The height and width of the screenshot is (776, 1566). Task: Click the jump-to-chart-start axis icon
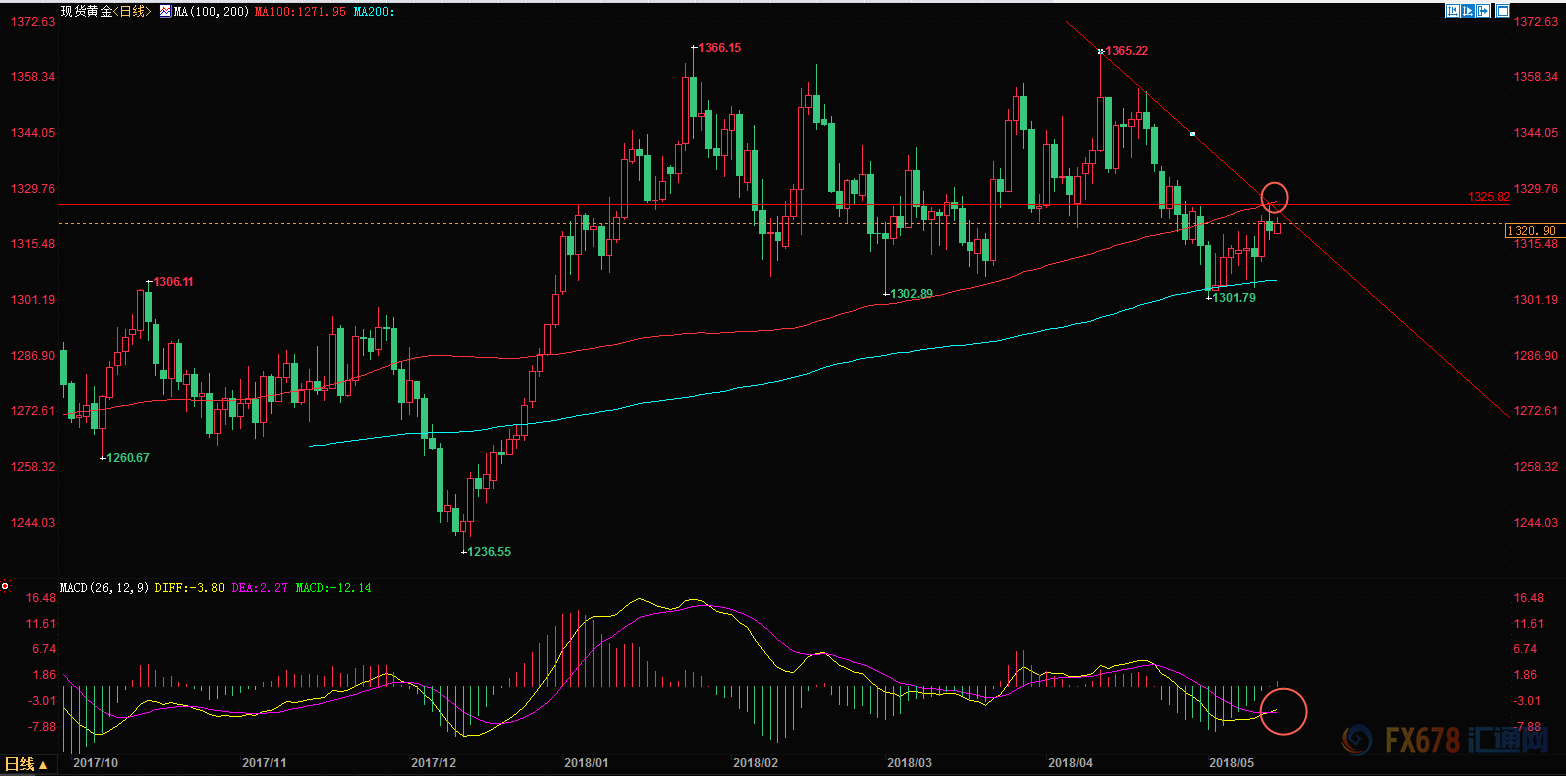pos(1453,11)
